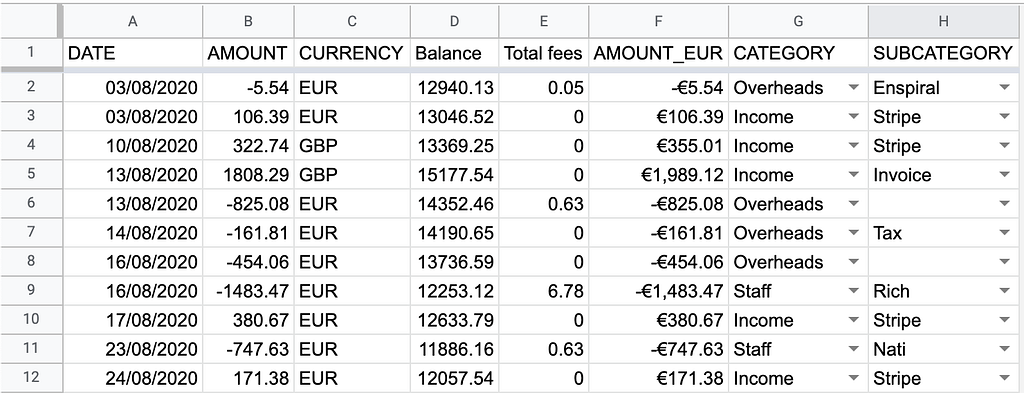1024x393 pixels.
Task: Open the Tax subcategory dropdown arrow
Action: 1004,233
